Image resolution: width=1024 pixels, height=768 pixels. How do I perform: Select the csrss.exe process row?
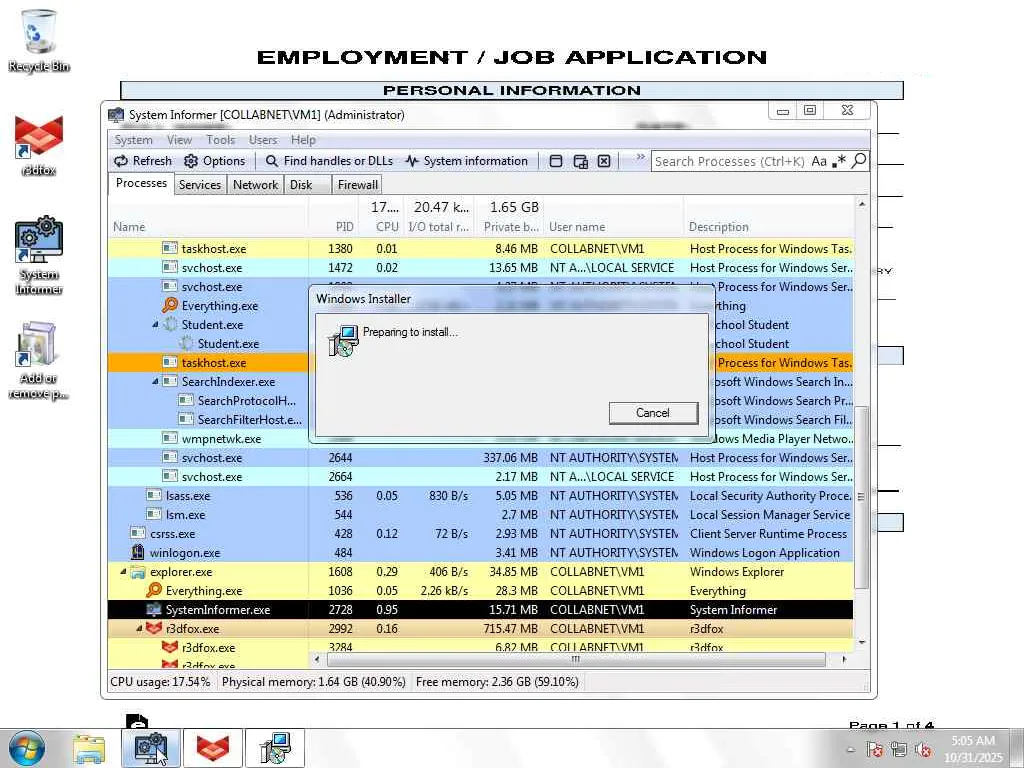pos(480,534)
